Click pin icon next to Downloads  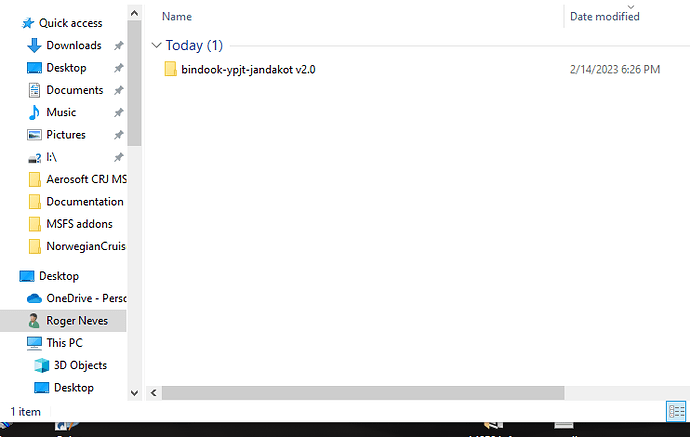click(x=118, y=45)
